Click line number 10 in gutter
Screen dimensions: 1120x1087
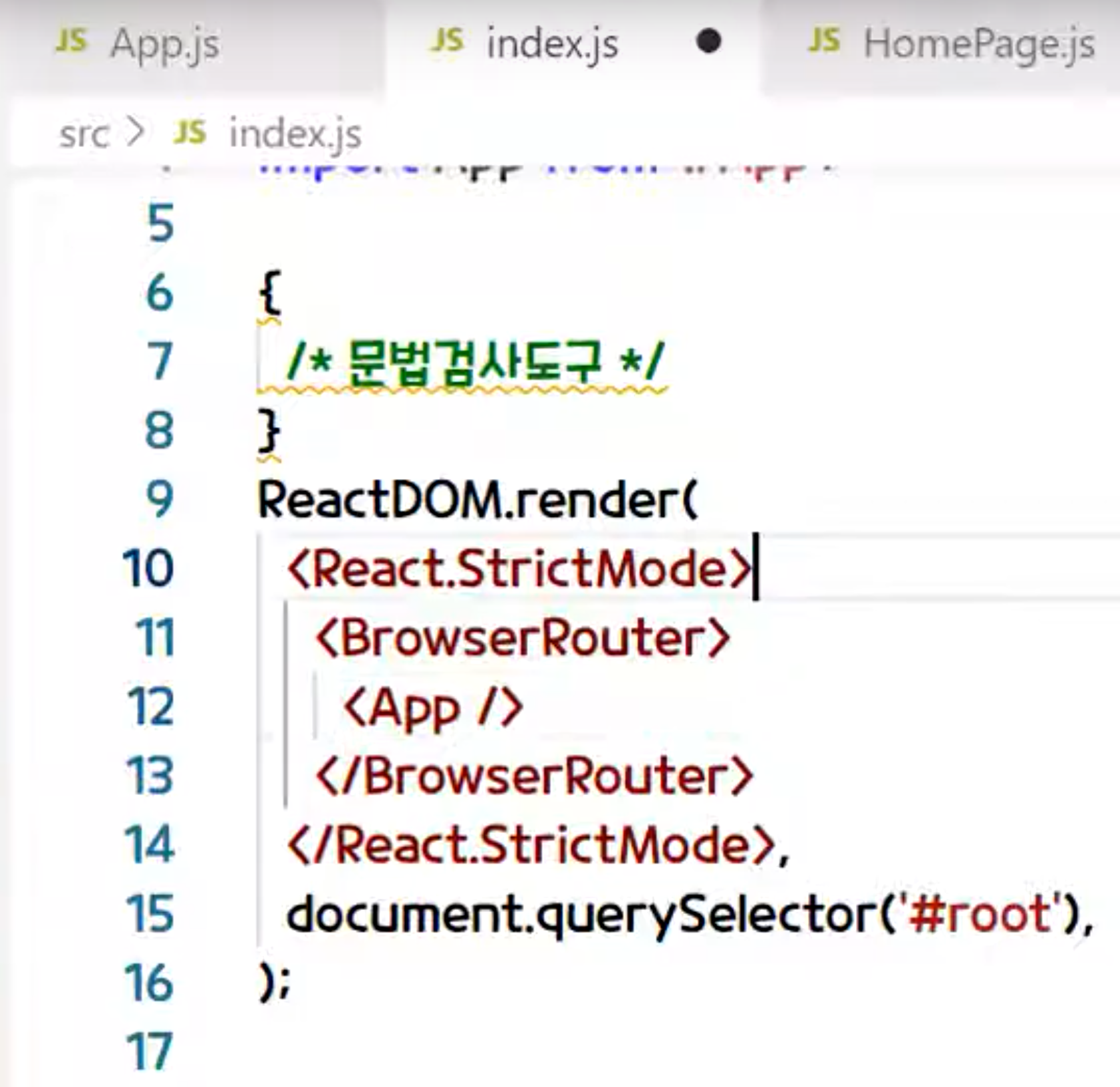tap(148, 569)
